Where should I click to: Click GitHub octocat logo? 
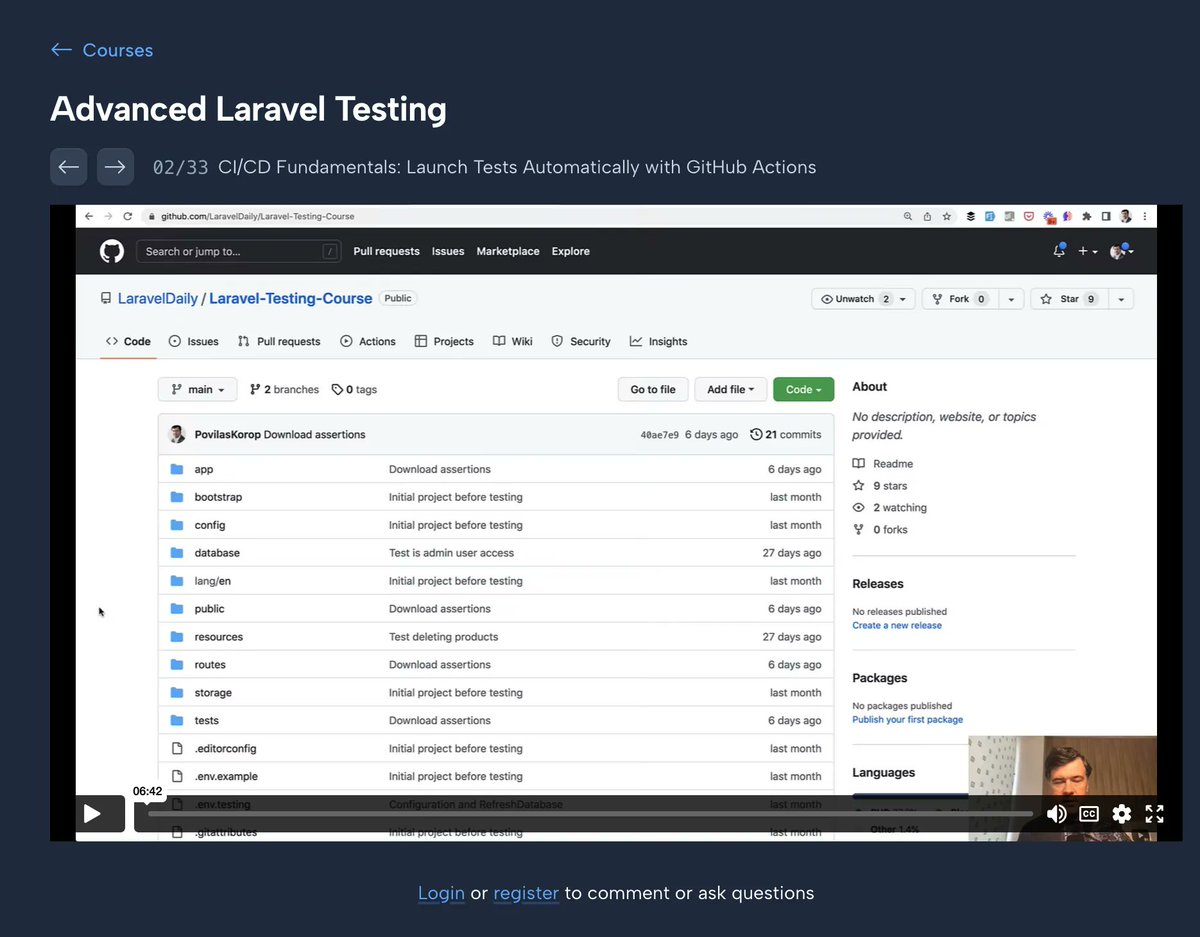click(x=112, y=251)
